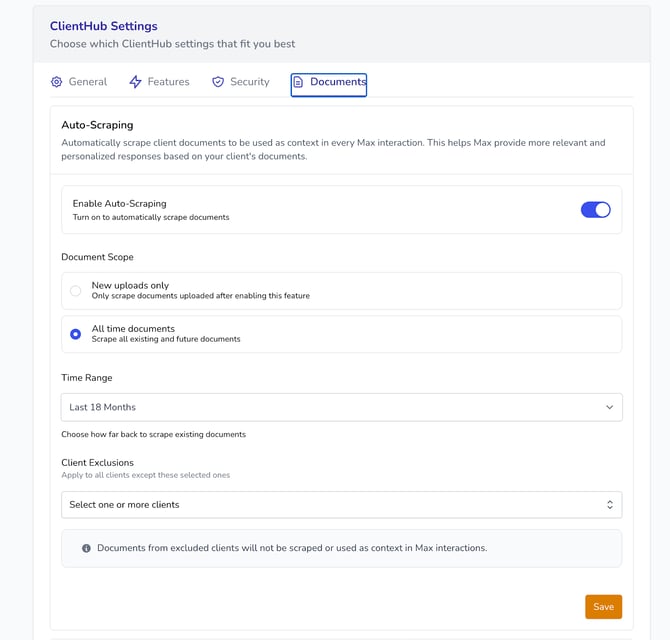The height and width of the screenshot is (640, 670).
Task: Click the ClientHub Settings heading
Action: coord(104,26)
